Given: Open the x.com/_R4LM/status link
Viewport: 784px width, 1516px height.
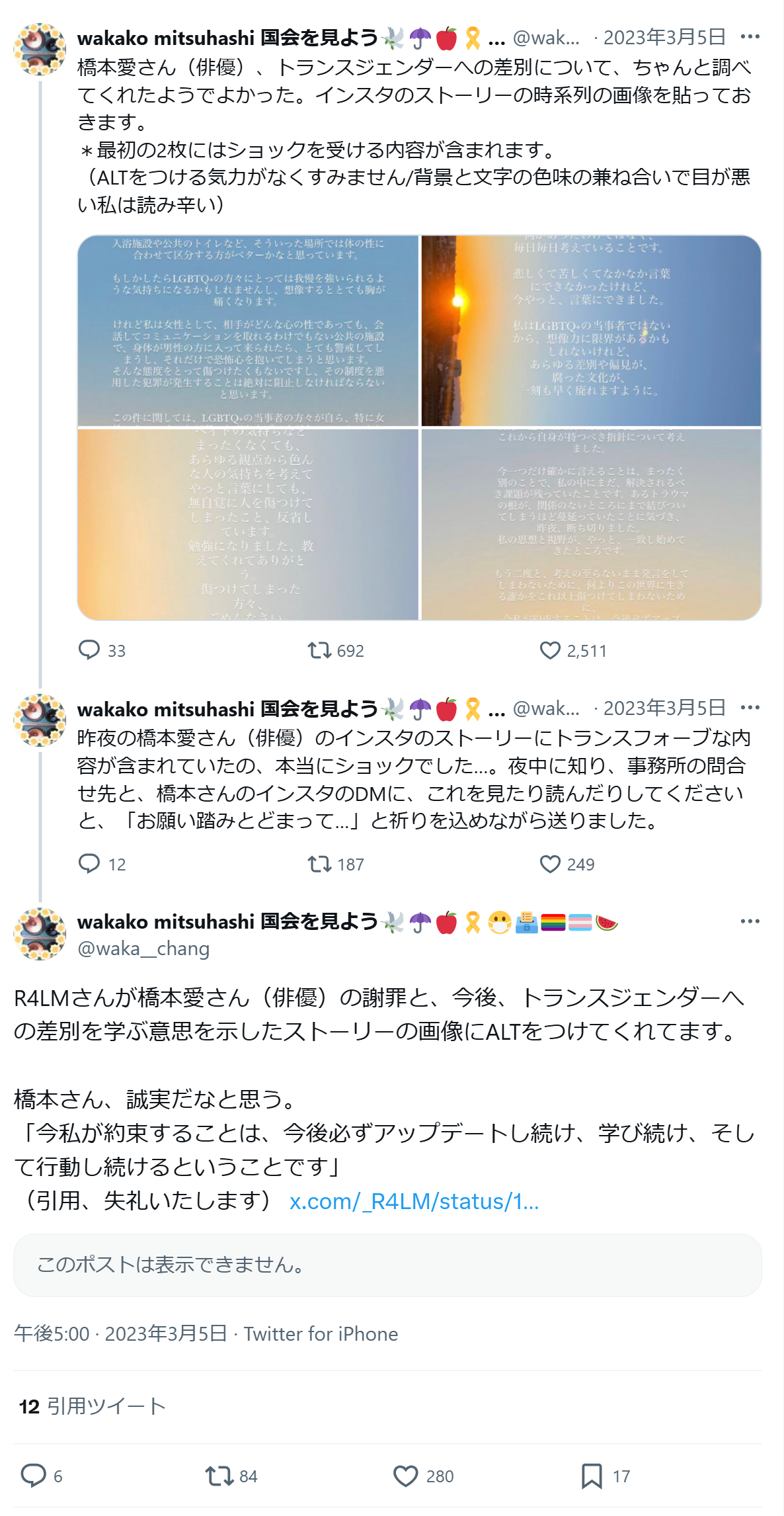Looking at the screenshot, I should coord(414,1200).
